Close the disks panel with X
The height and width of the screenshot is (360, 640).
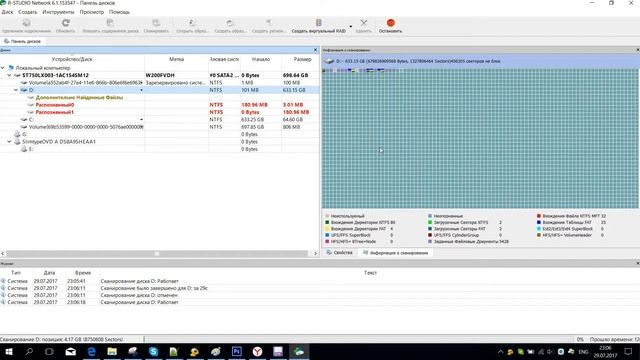tap(315, 50)
